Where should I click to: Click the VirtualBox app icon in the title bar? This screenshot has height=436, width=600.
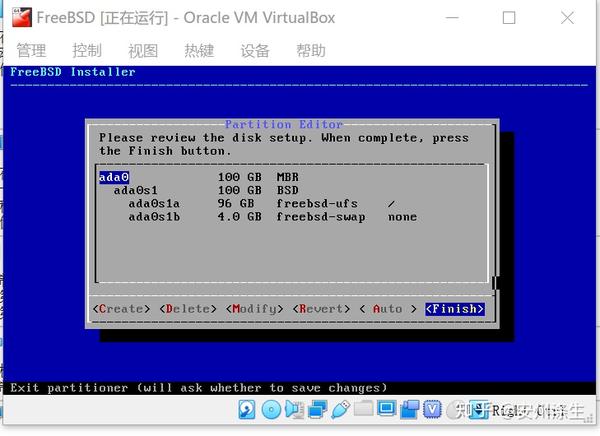coord(21,18)
